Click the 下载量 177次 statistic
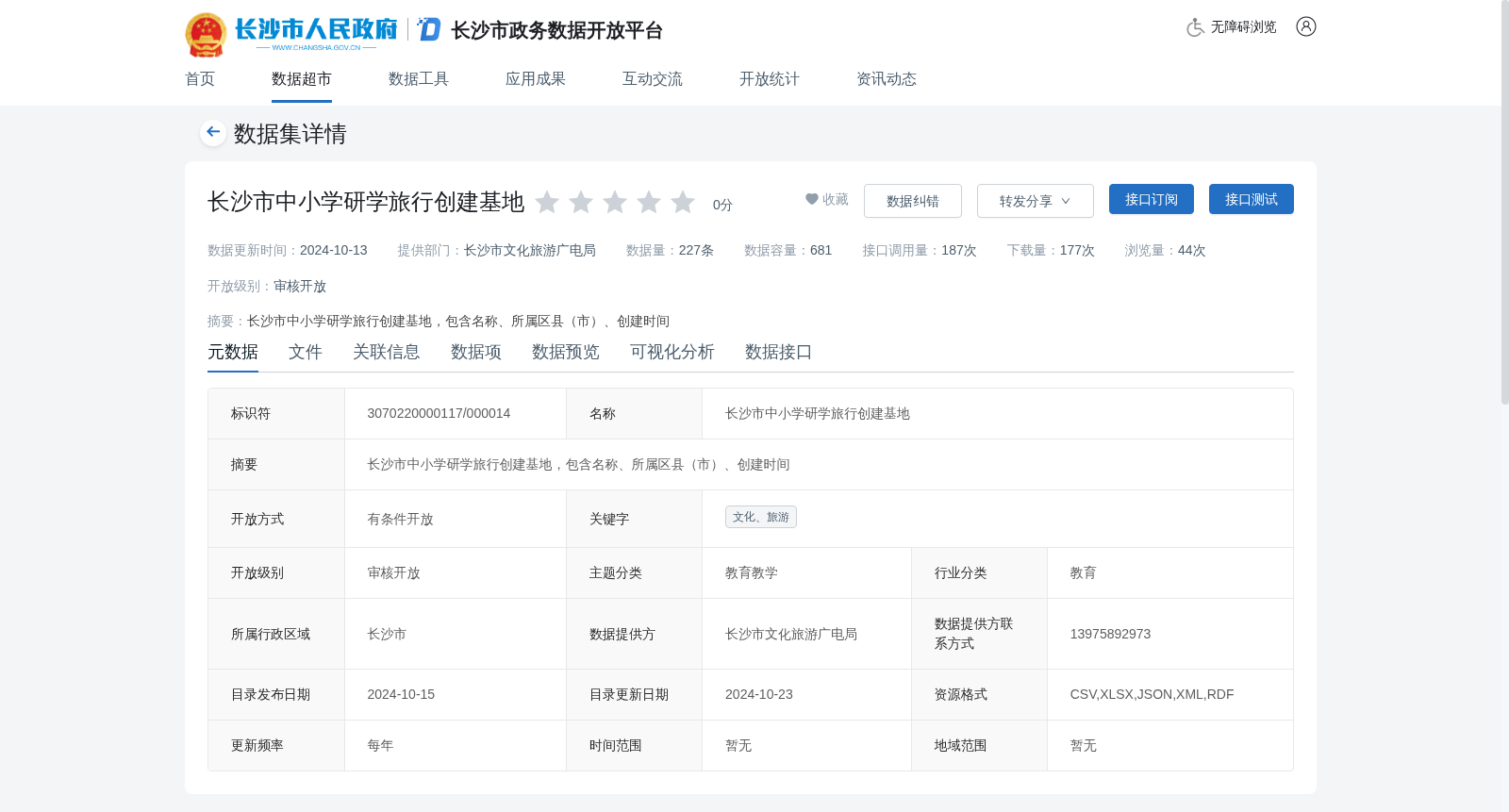 coord(1051,250)
